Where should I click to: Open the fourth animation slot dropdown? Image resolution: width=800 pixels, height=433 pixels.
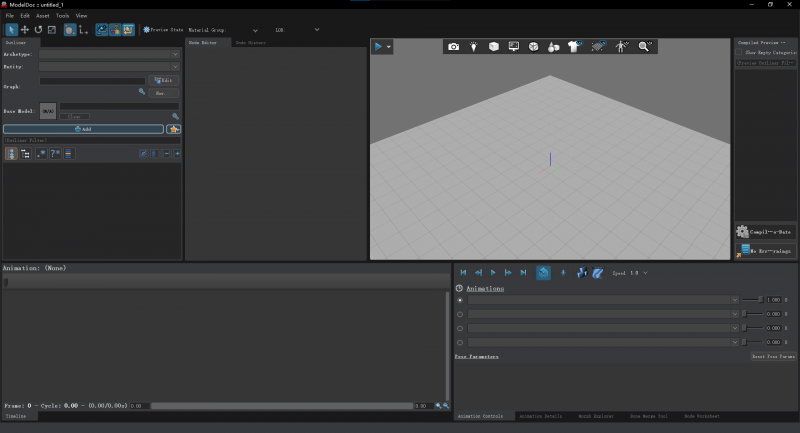pyautogui.click(x=603, y=343)
